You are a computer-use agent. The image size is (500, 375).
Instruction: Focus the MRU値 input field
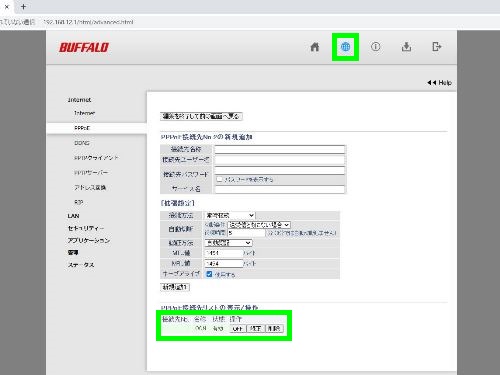[x=224, y=264]
